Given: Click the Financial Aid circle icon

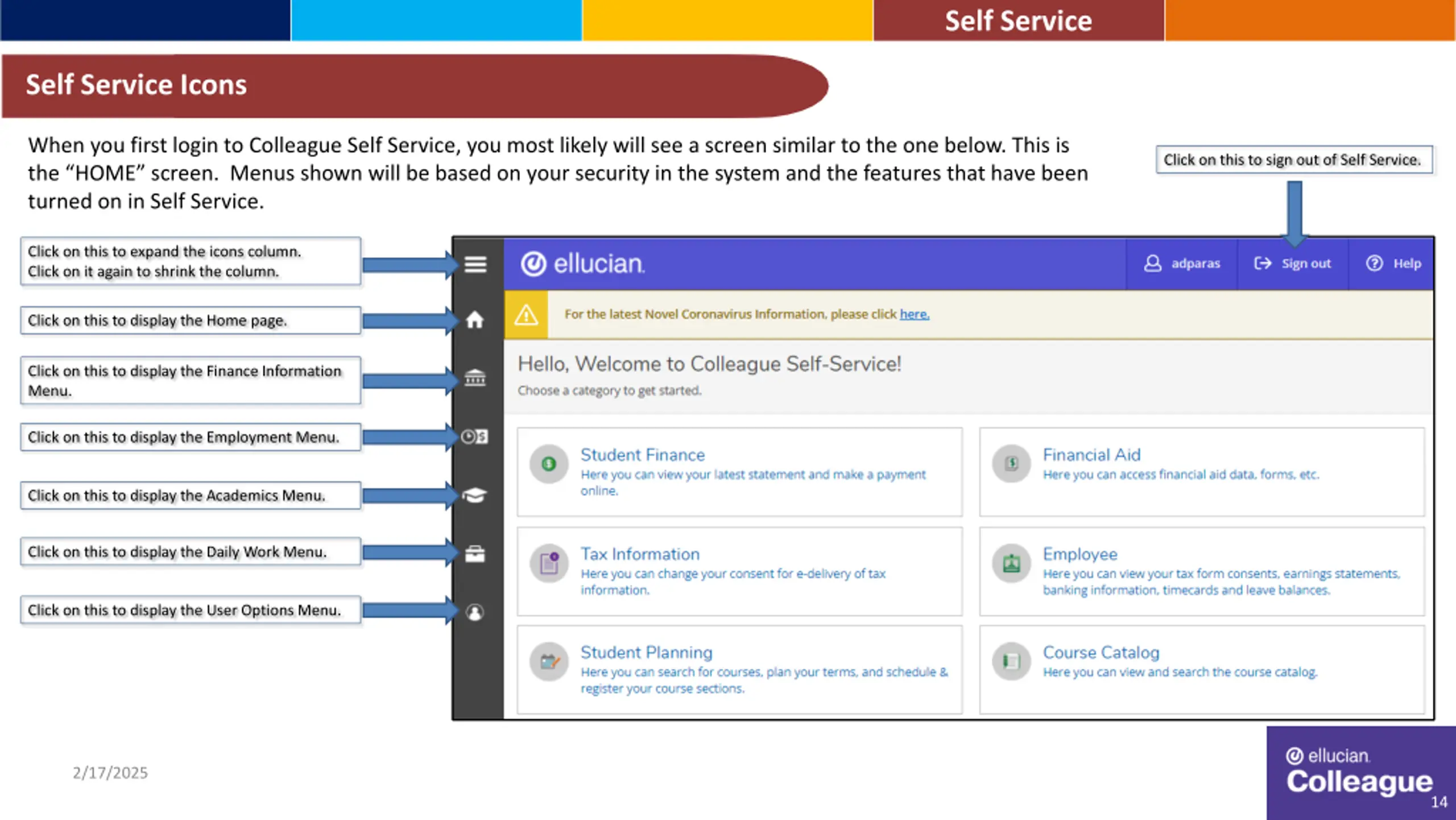Looking at the screenshot, I should click(1011, 464).
